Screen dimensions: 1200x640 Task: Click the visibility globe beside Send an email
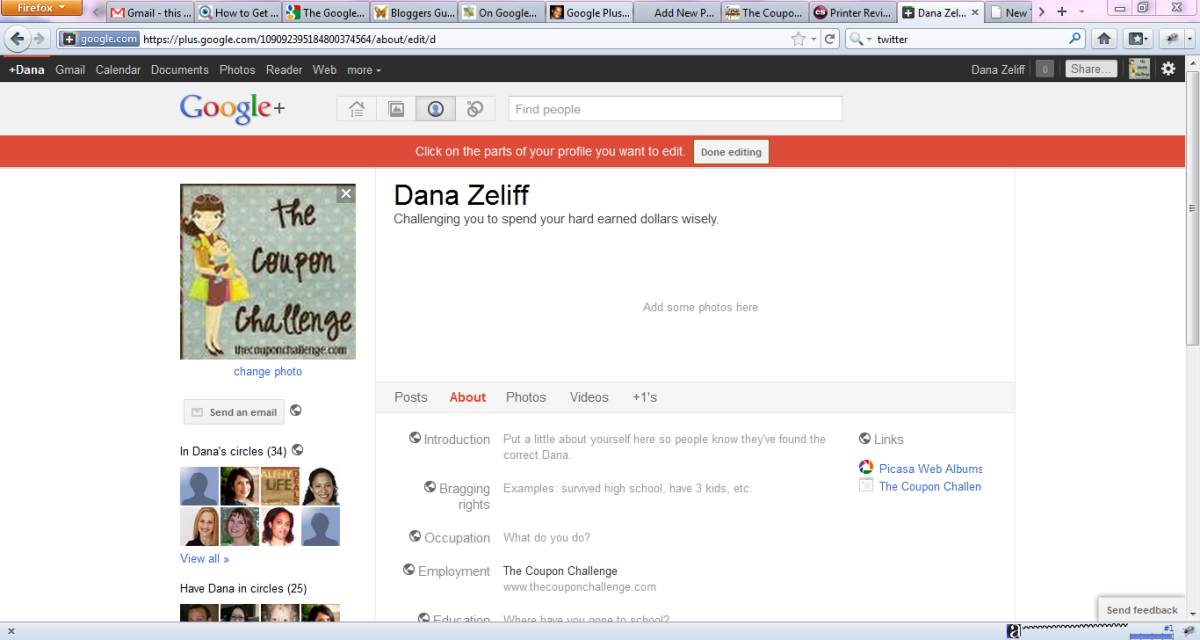pyautogui.click(x=296, y=410)
